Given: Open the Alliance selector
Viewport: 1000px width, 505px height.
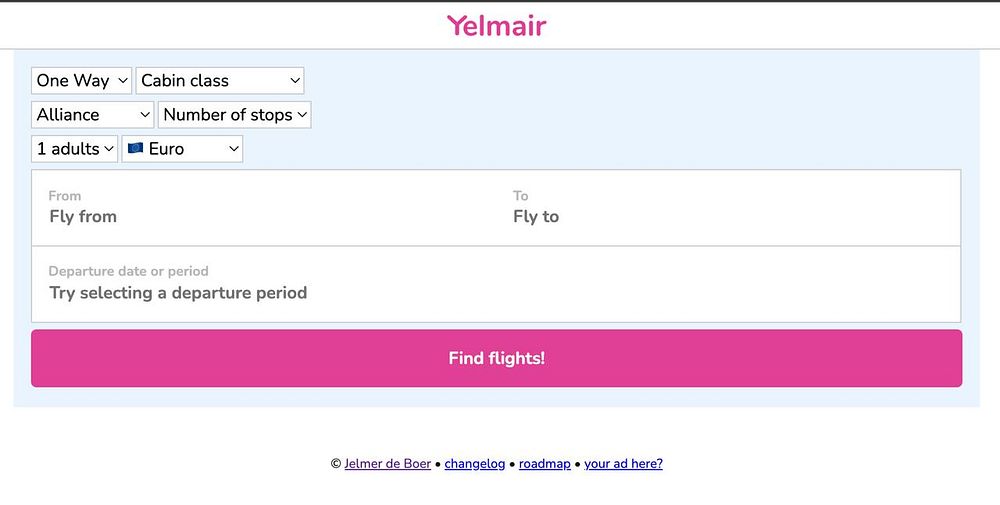Looking at the screenshot, I should (x=93, y=115).
